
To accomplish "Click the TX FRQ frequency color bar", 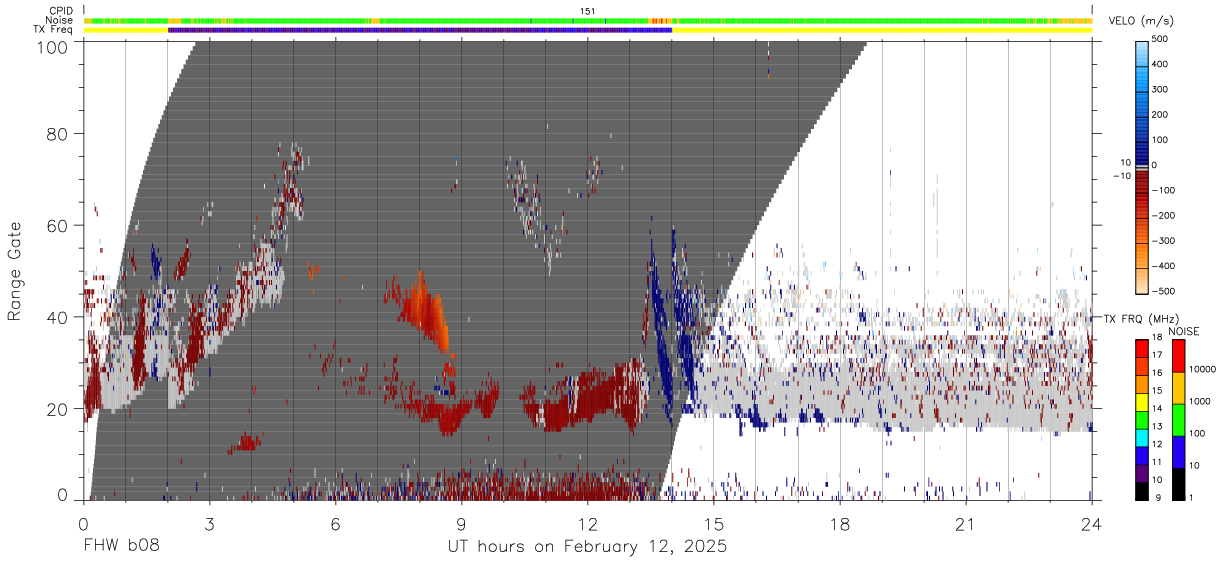I will (1141, 420).
